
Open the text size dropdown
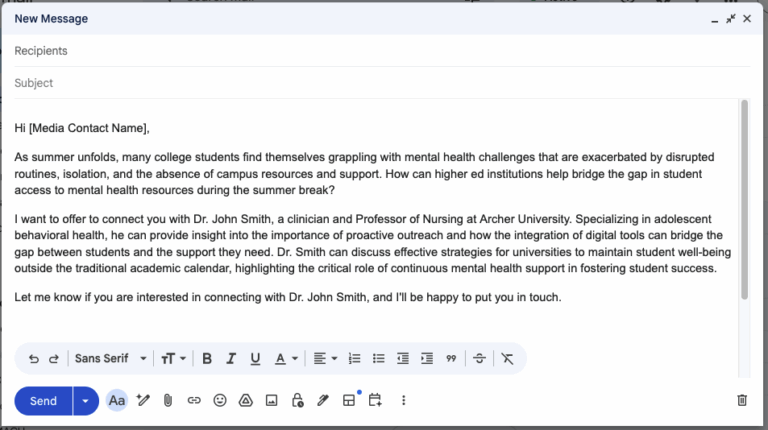tap(173, 358)
